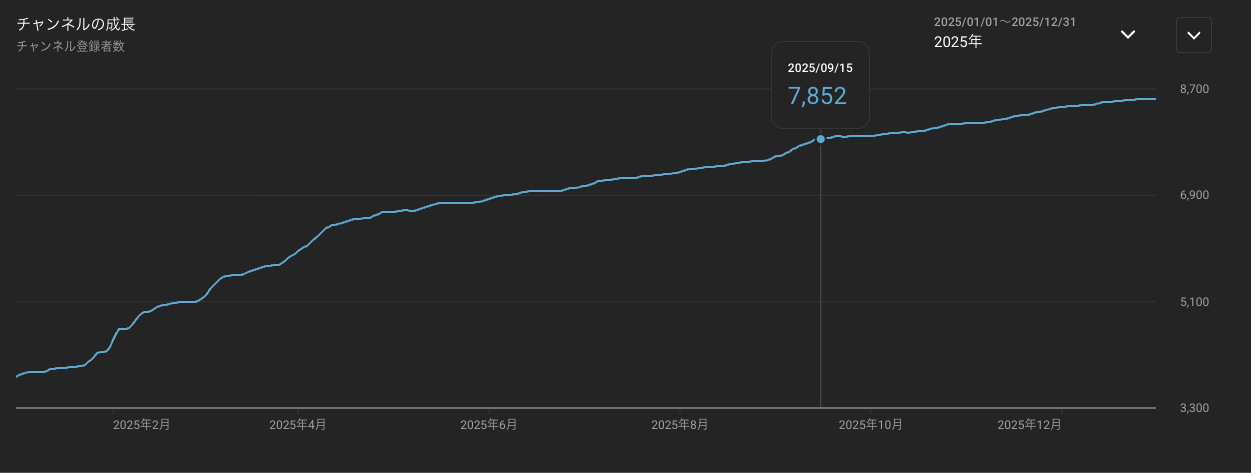
Task: Click the 2025年4月 x-axis label
Action: [298, 425]
